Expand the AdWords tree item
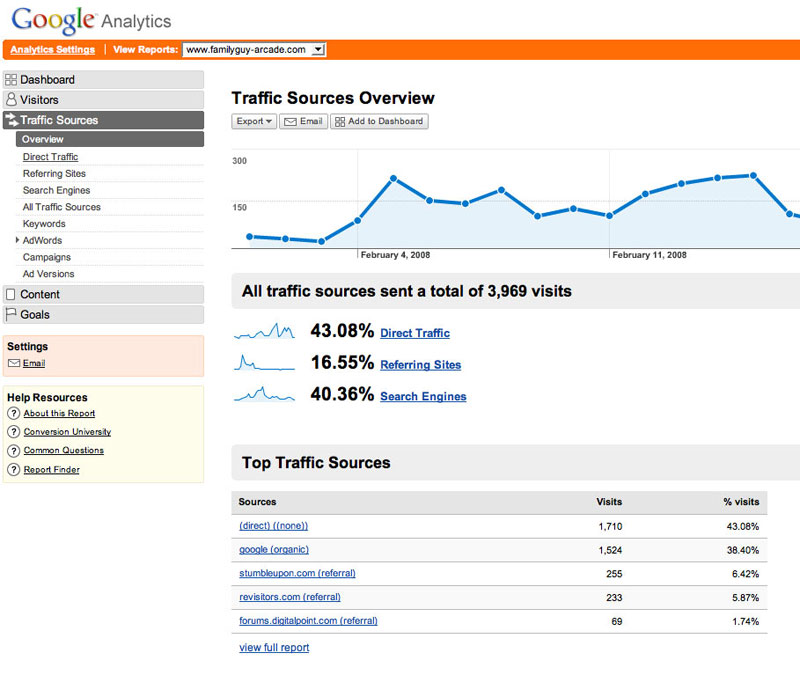 (x=18, y=240)
